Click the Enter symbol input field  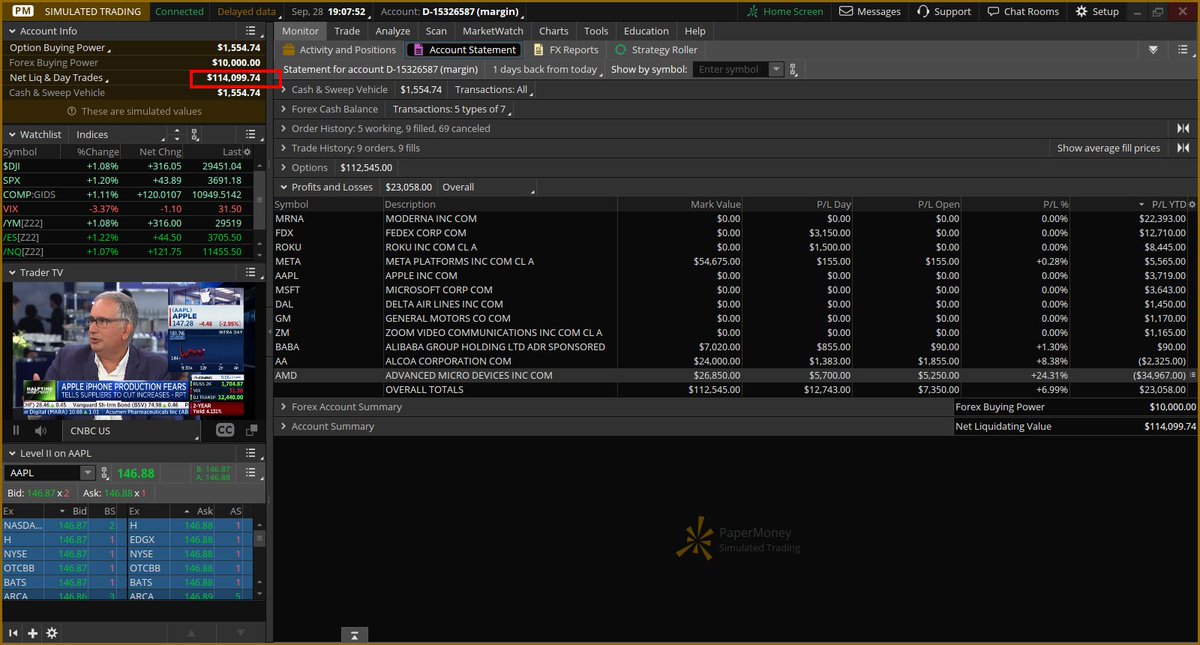pos(731,70)
